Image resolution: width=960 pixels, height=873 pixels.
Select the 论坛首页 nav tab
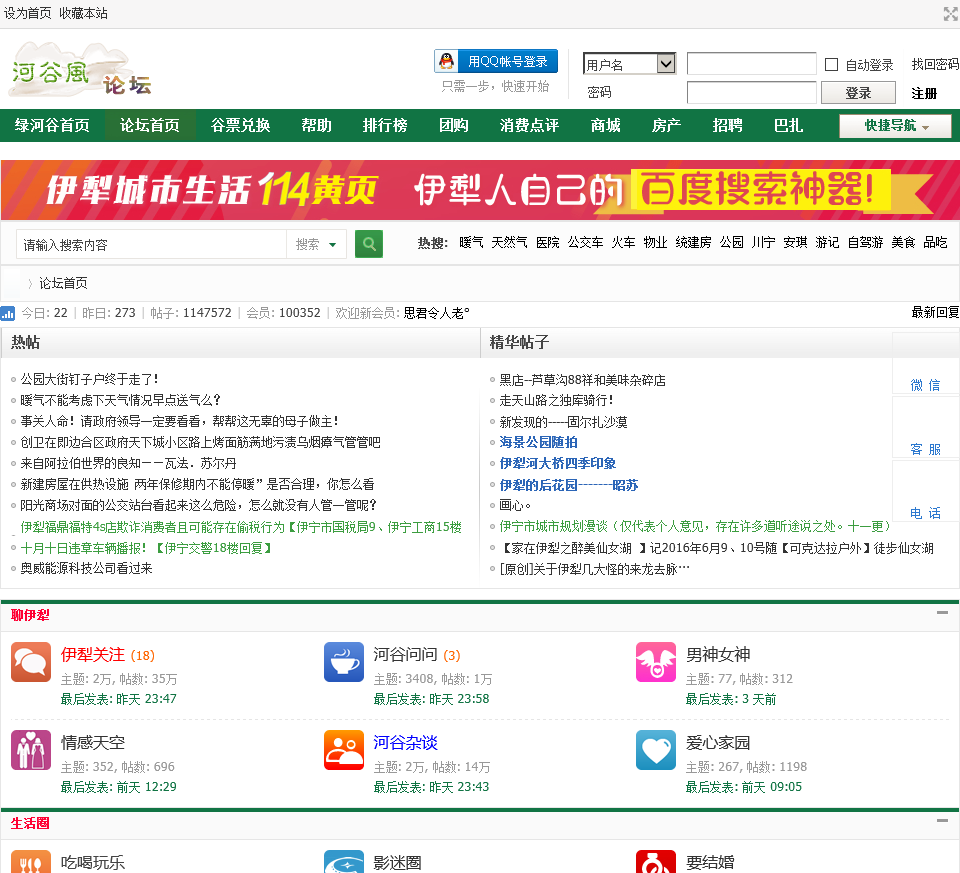[150, 126]
